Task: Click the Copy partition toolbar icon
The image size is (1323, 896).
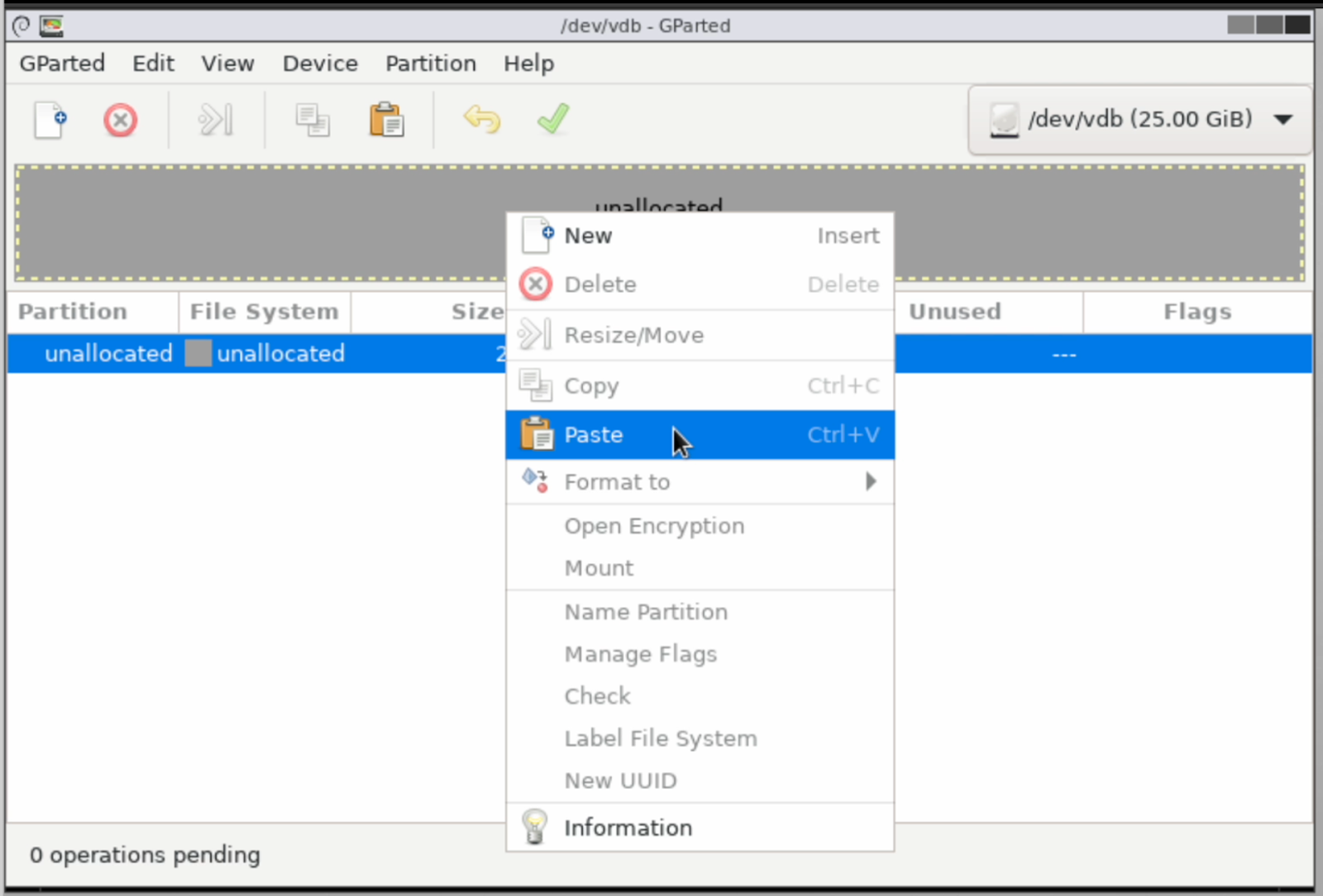Action: coord(313,121)
